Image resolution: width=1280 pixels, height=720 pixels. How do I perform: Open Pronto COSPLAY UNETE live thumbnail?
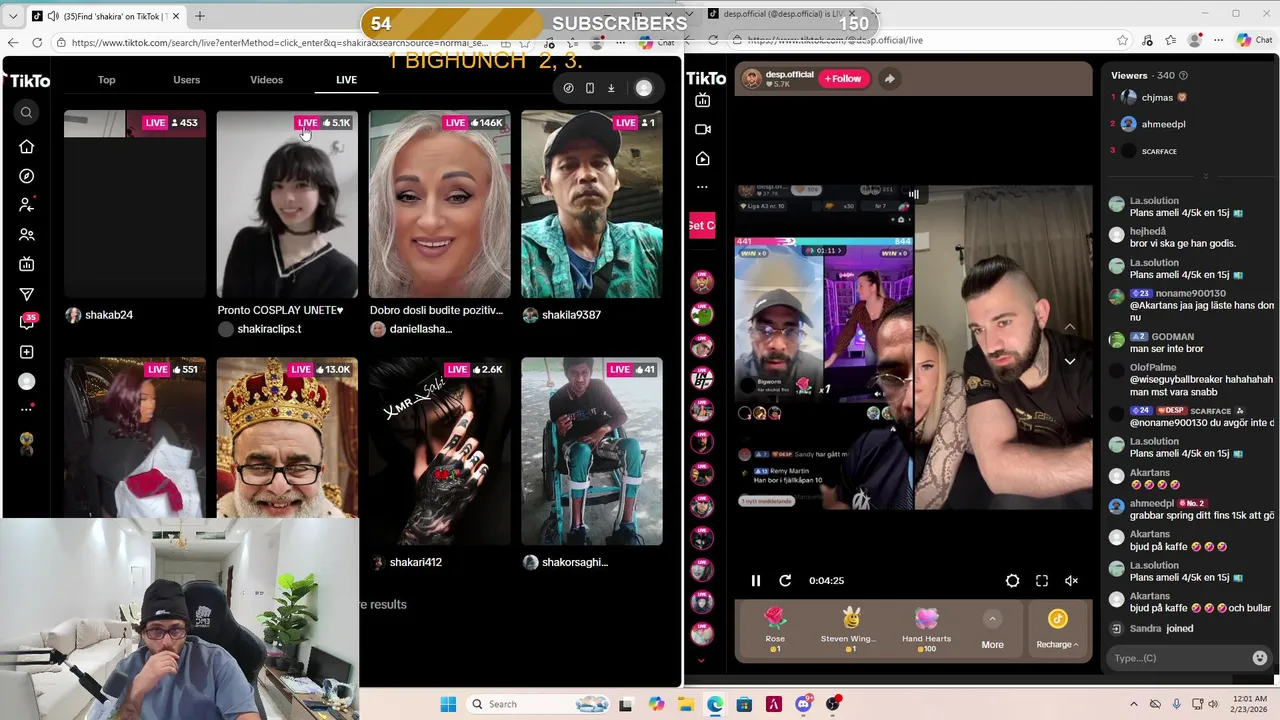tap(287, 204)
